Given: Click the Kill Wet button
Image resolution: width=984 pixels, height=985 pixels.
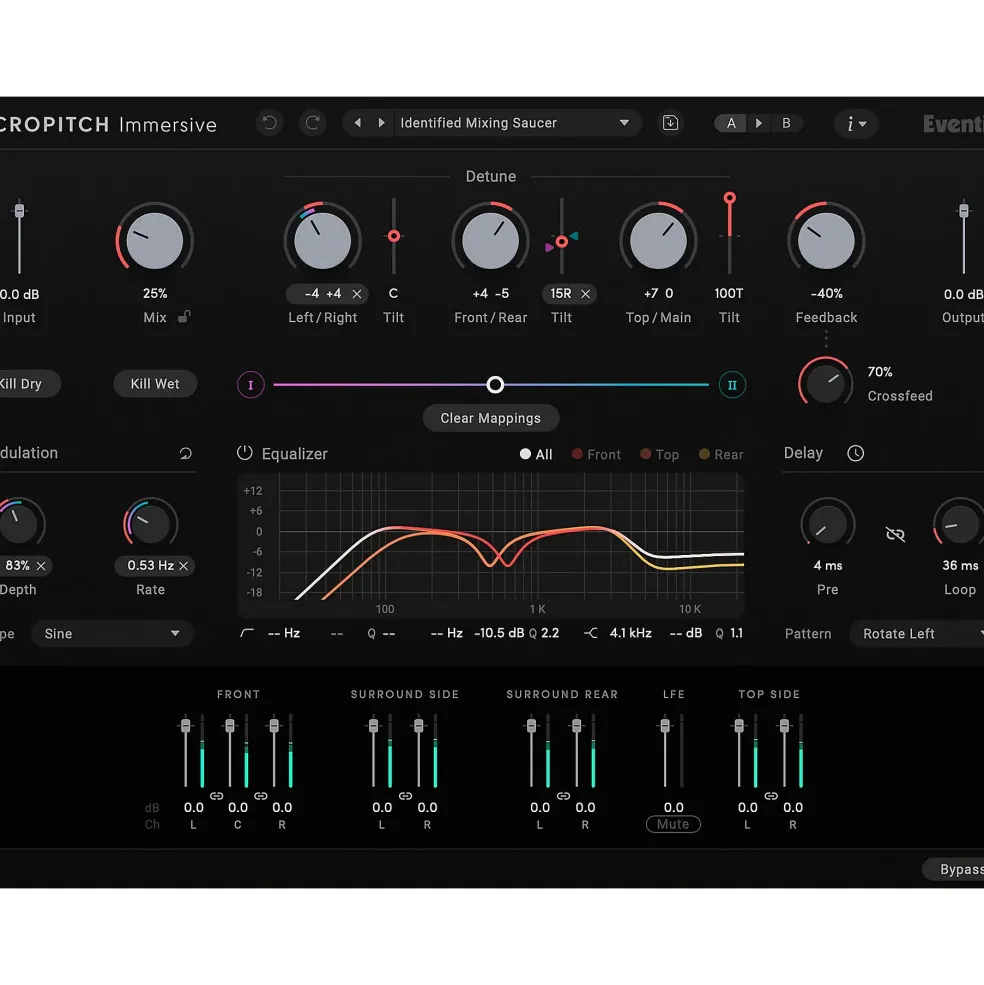Looking at the screenshot, I should click(155, 384).
